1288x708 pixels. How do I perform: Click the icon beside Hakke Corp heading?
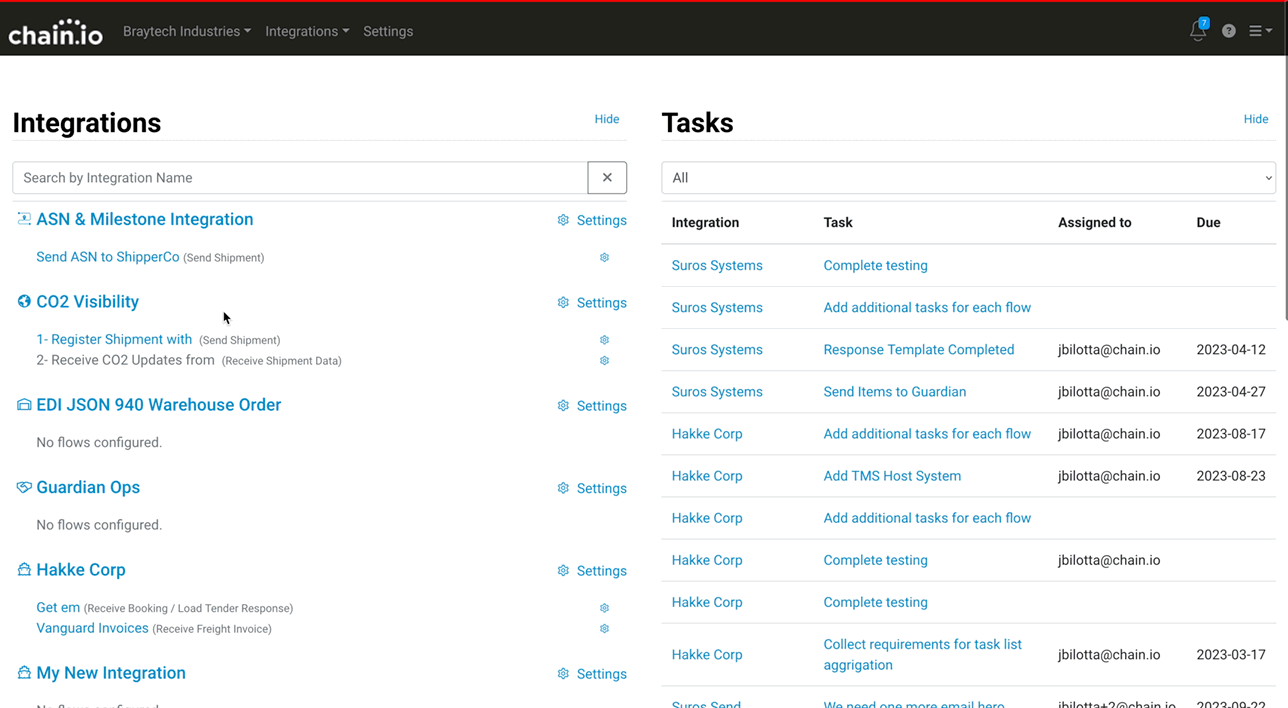(x=24, y=570)
